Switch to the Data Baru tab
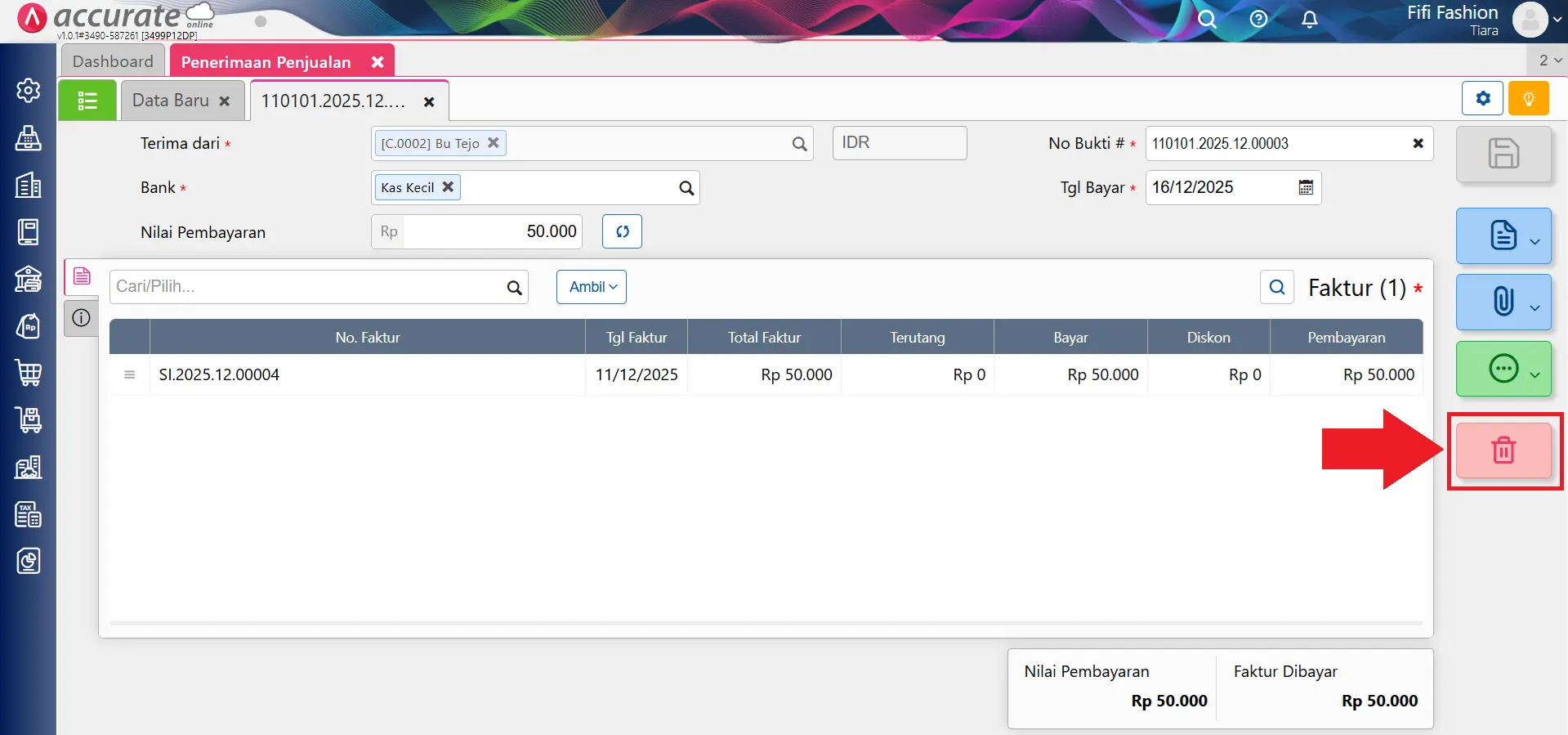The image size is (1568, 735). tap(171, 101)
